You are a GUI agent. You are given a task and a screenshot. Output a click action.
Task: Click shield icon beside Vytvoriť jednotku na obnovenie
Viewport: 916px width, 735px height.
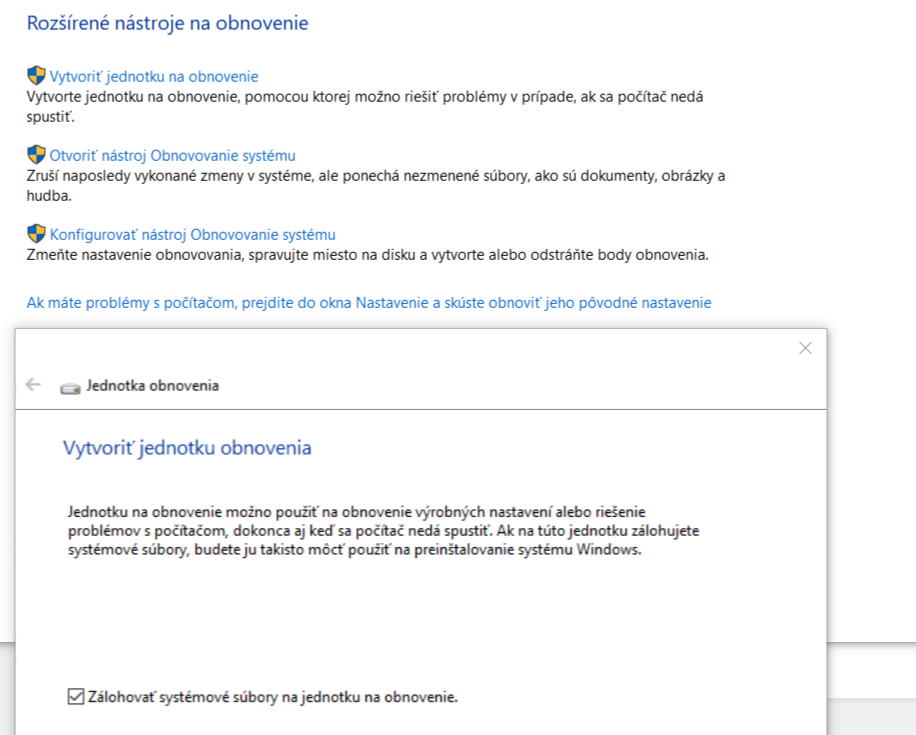[x=36, y=76]
